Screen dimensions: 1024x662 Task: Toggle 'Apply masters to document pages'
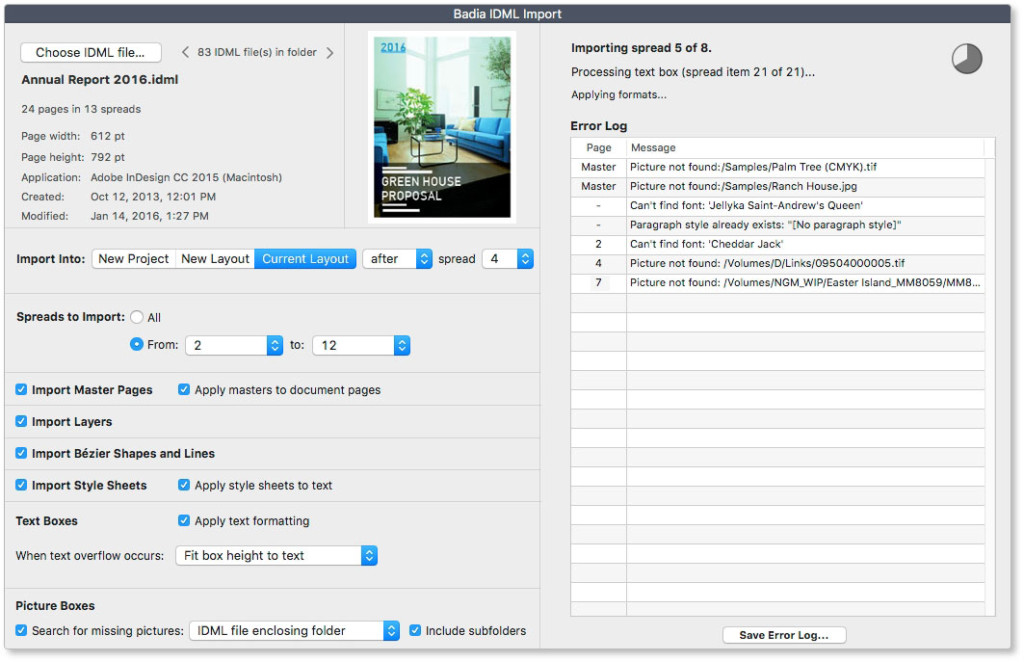coord(183,390)
